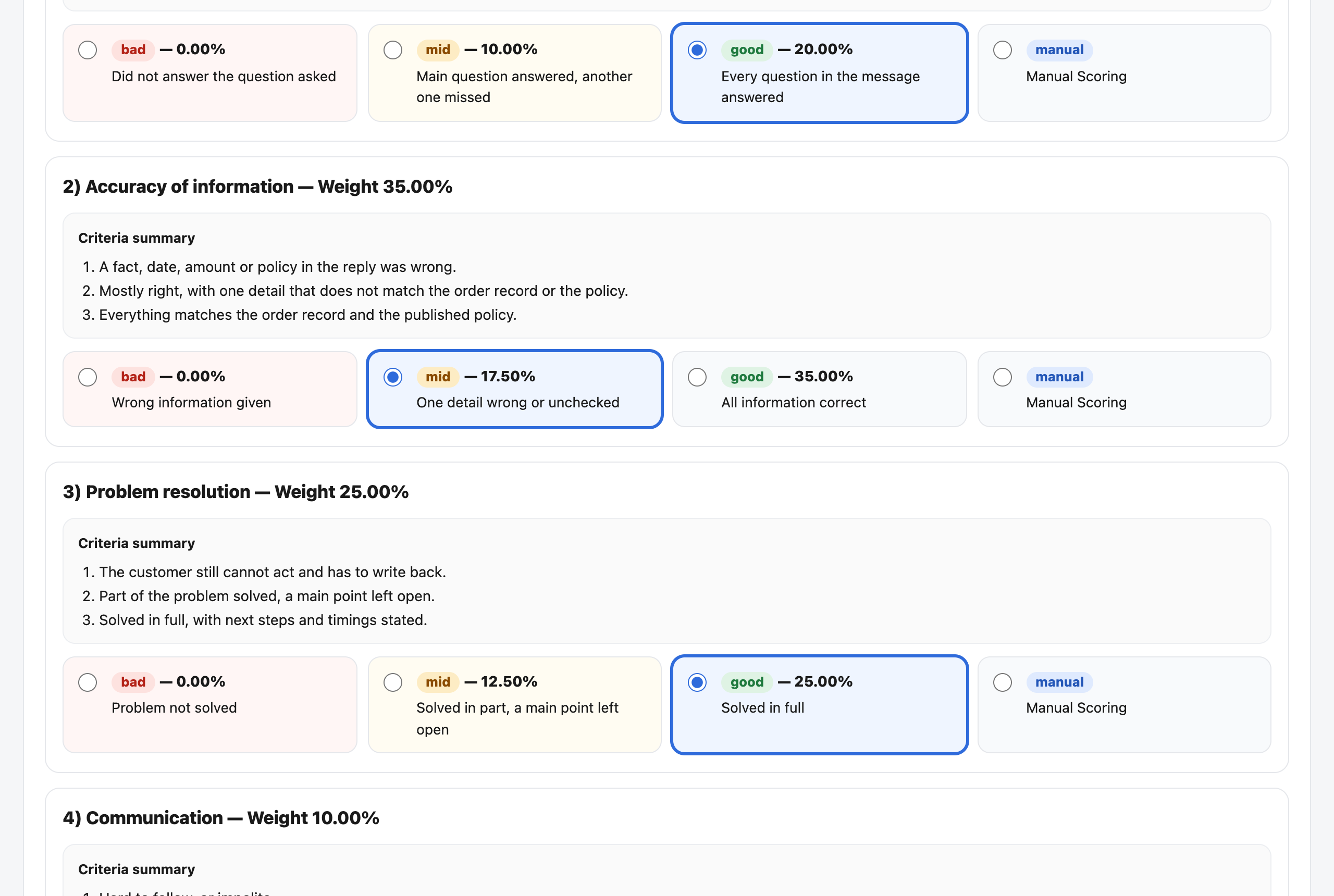This screenshot has width=1334, height=896.
Task: Select bad radio "Wrong information given"
Action: [88, 377]
